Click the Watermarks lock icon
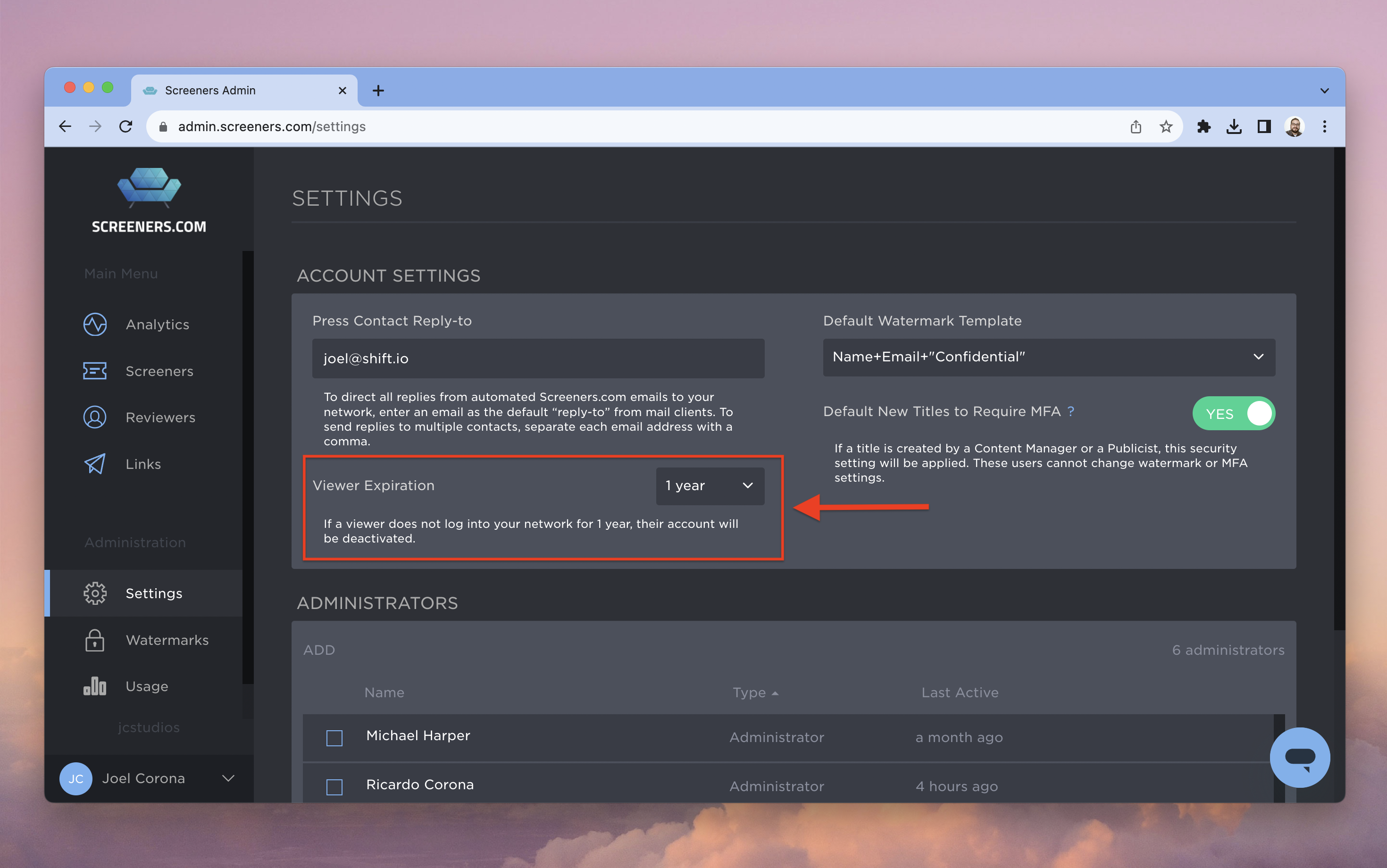1387x868 pixels. (95, 640)
